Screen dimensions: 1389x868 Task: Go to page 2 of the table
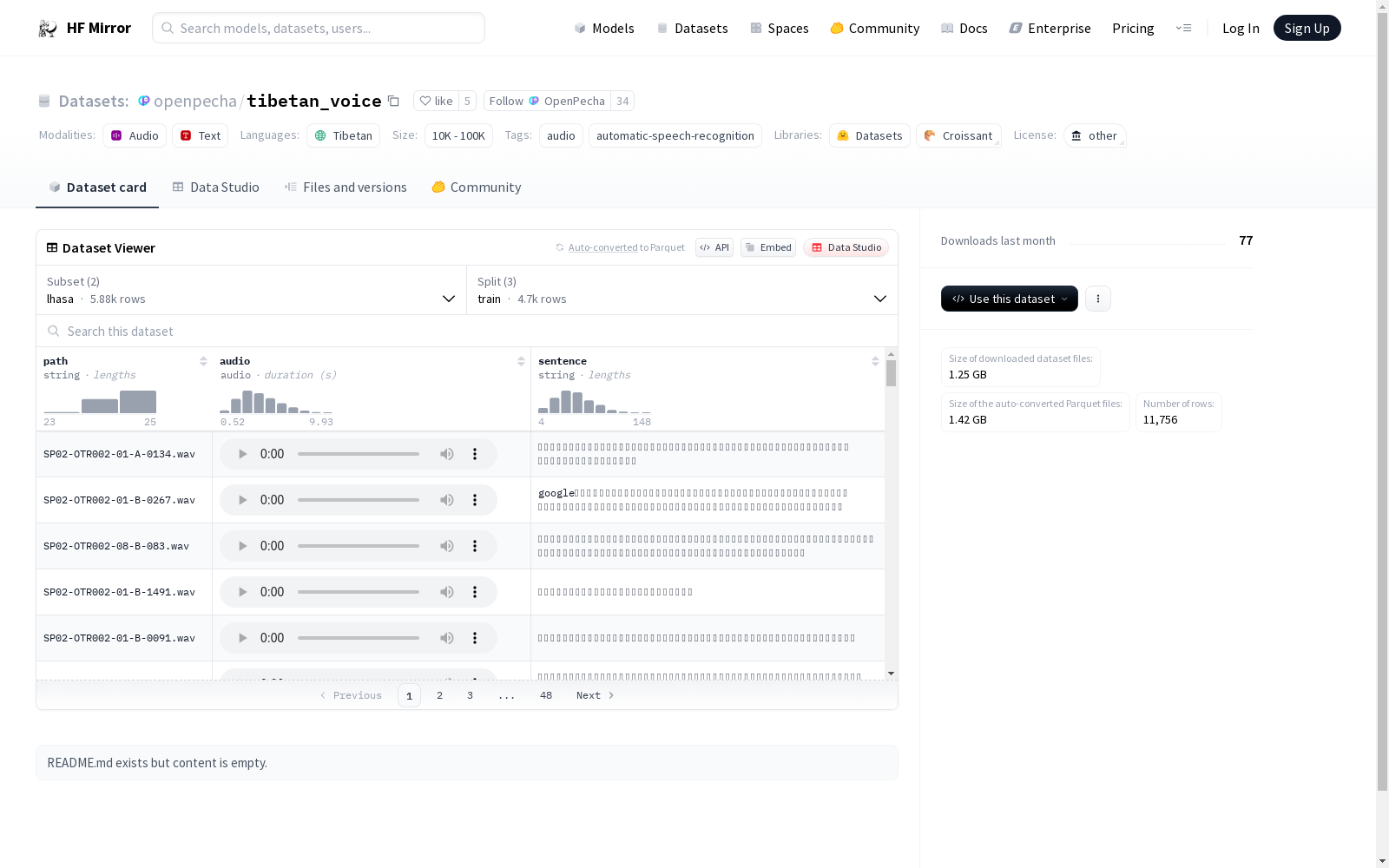pos(439,695)
